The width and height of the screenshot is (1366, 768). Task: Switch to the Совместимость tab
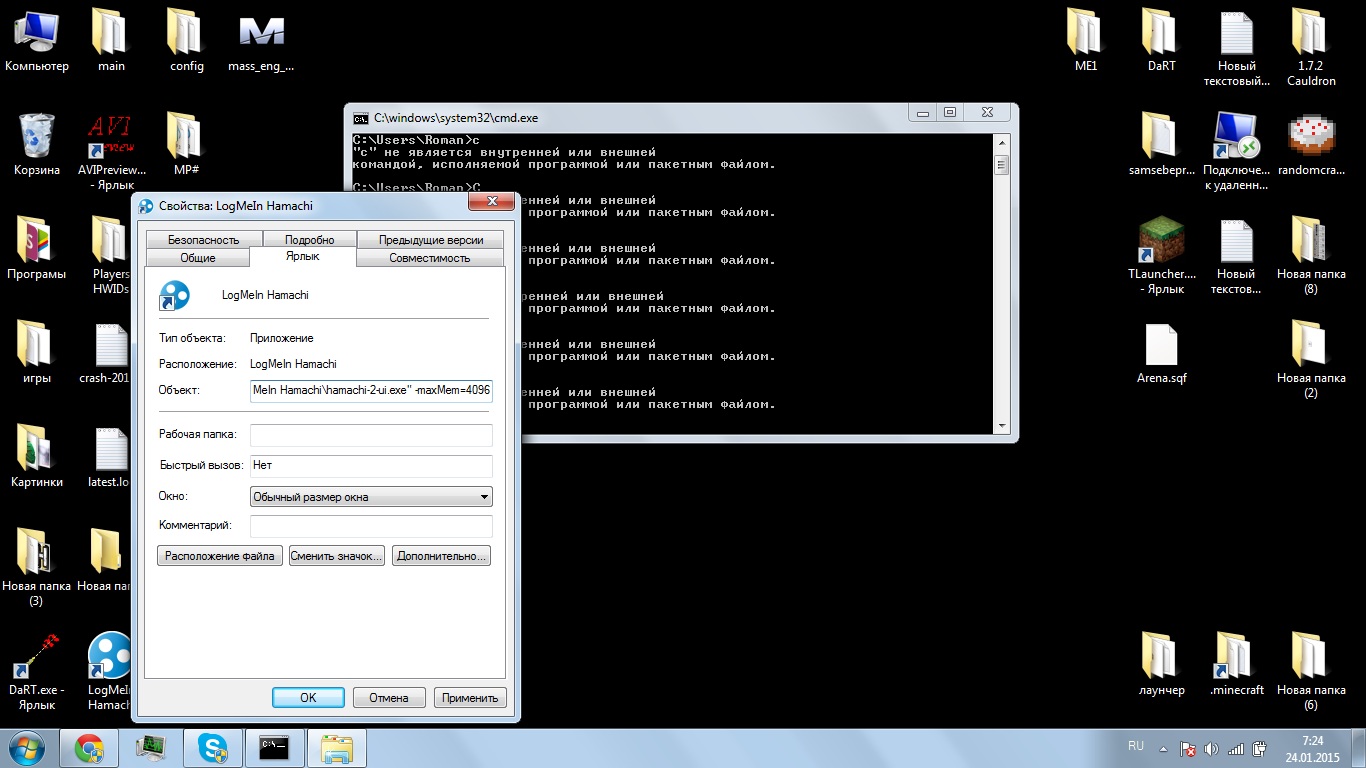(x=429, y=258)
